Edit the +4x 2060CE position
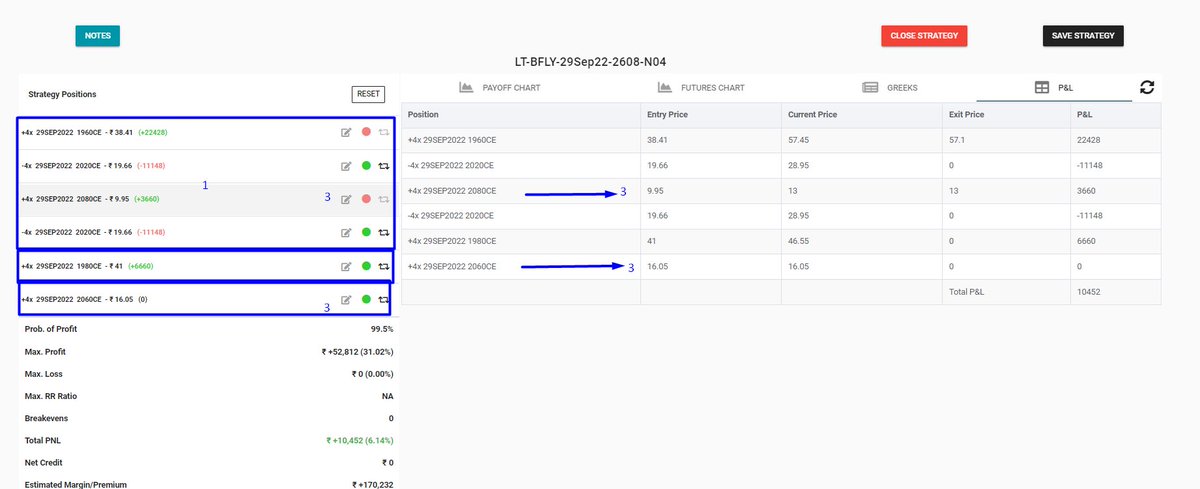Image resolution: width=1200 pixels, height=489 pixels. (x=346, y=299)
